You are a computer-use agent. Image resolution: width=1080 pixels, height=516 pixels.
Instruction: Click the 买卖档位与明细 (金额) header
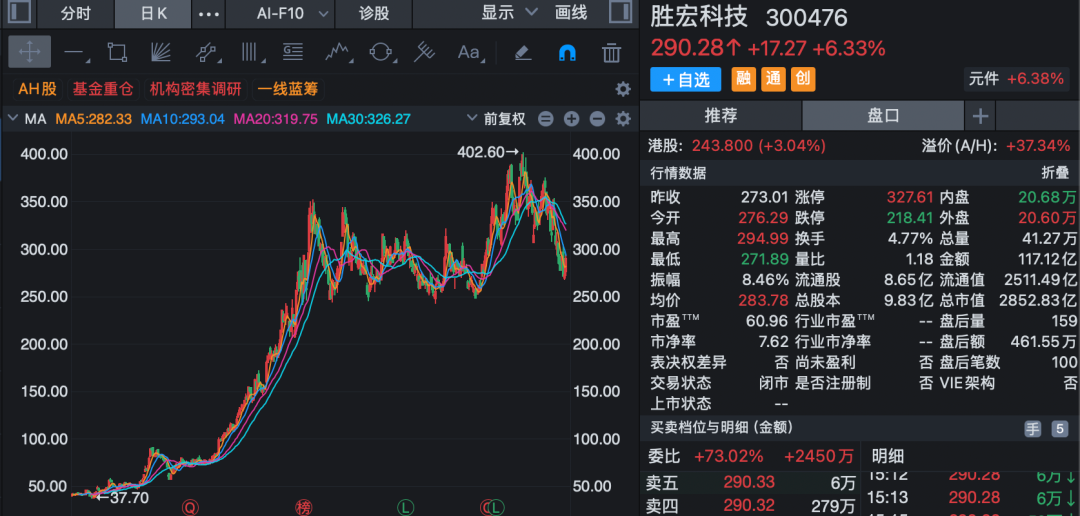[722, 428]
